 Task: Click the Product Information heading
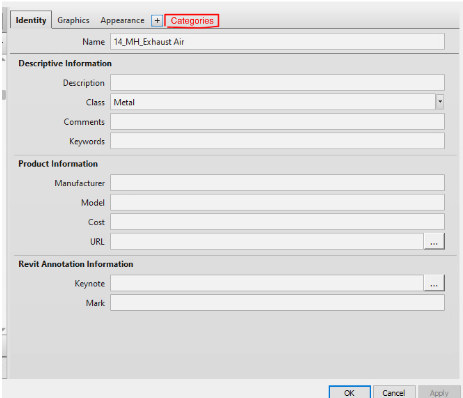[x=58, y=164]
